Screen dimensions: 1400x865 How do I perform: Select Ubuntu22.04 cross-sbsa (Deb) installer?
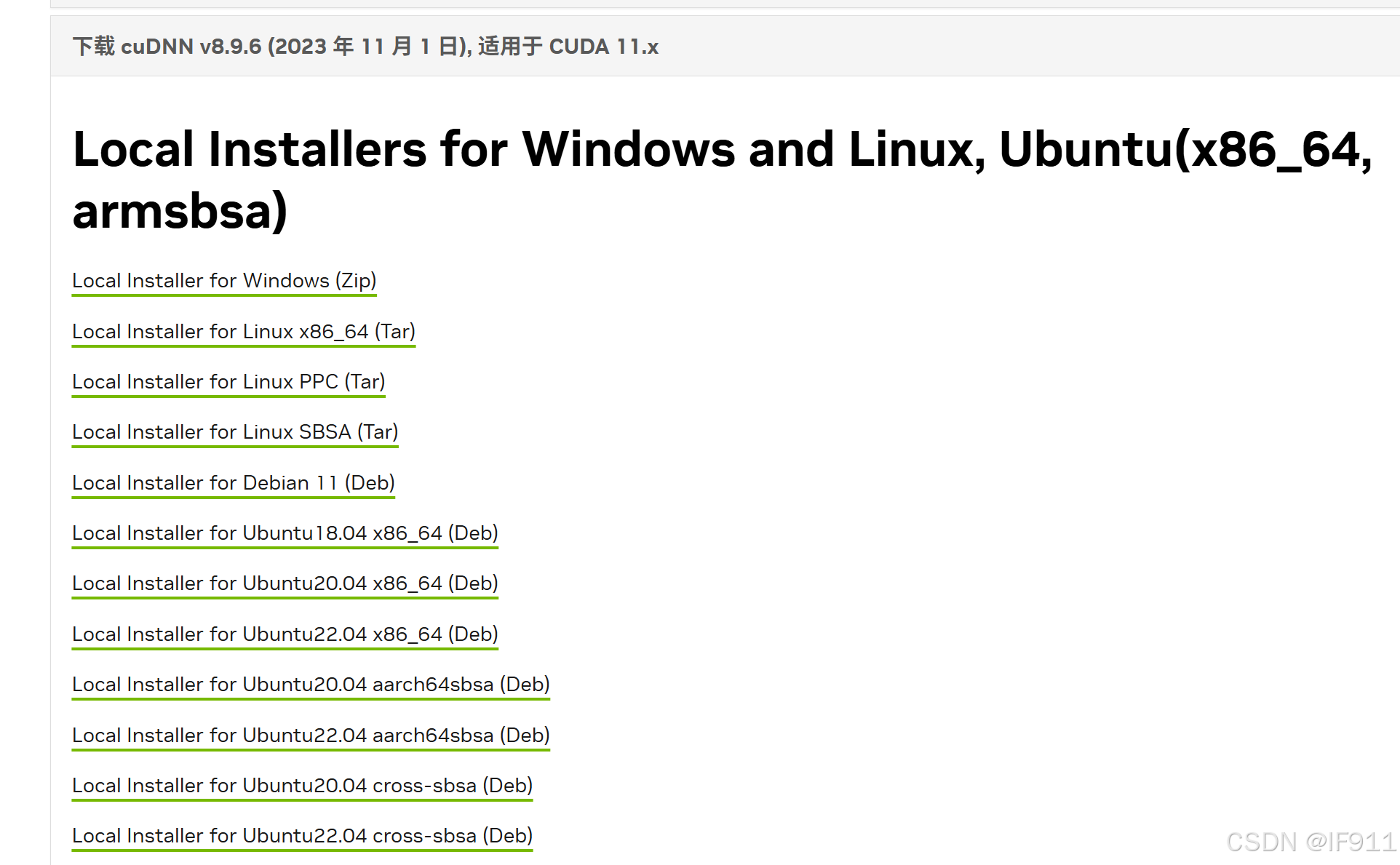point(303,836)
